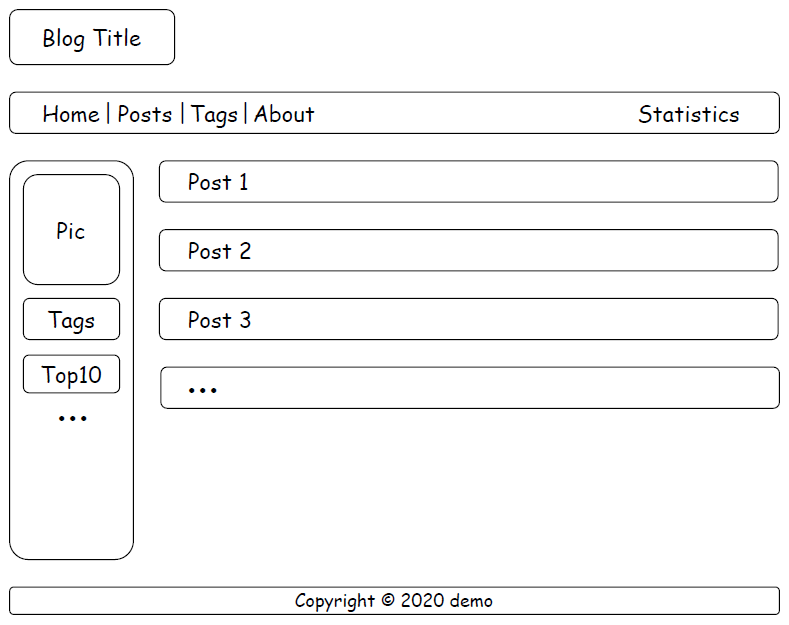789x625 pixels.
Task: Open Posts from the navigation bar
Action: 145,114
